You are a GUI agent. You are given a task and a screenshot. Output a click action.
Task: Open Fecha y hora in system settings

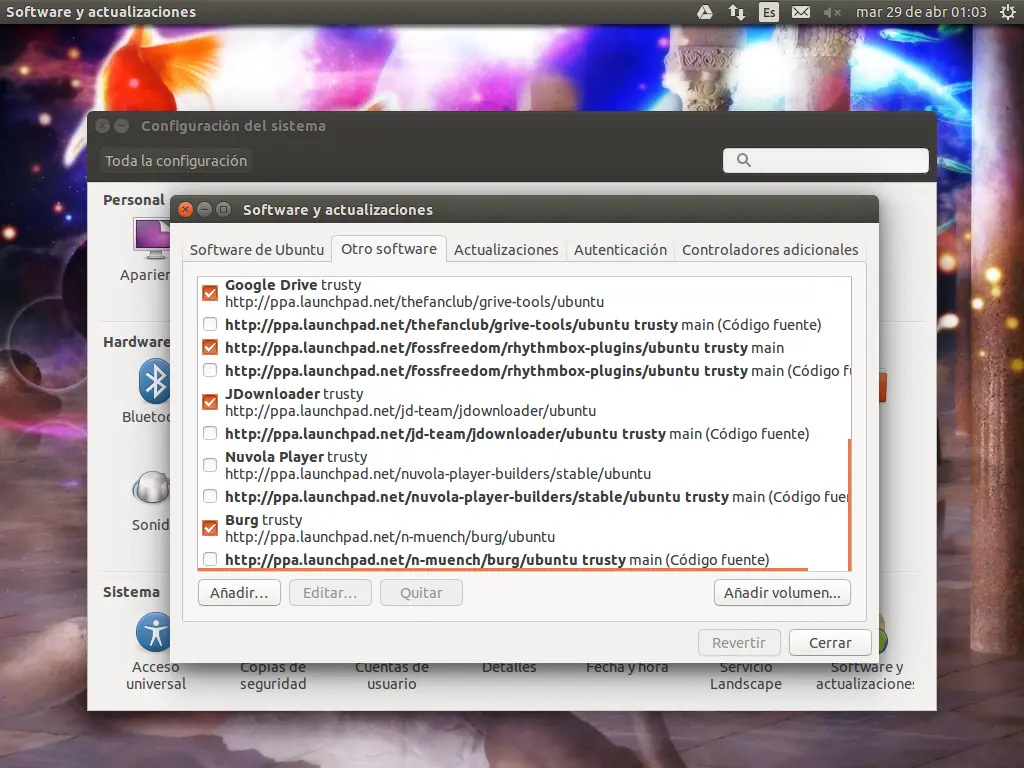tap(627, 667)
